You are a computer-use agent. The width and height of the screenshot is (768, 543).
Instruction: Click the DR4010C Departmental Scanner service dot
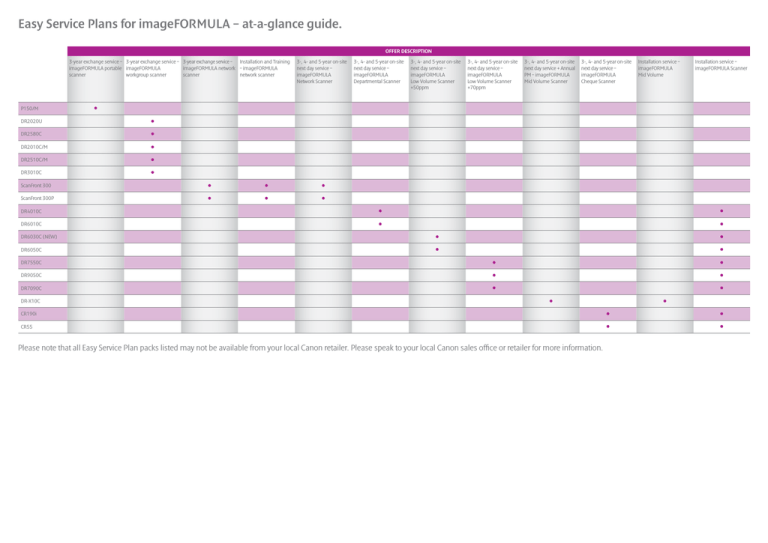tap(380, 211)
